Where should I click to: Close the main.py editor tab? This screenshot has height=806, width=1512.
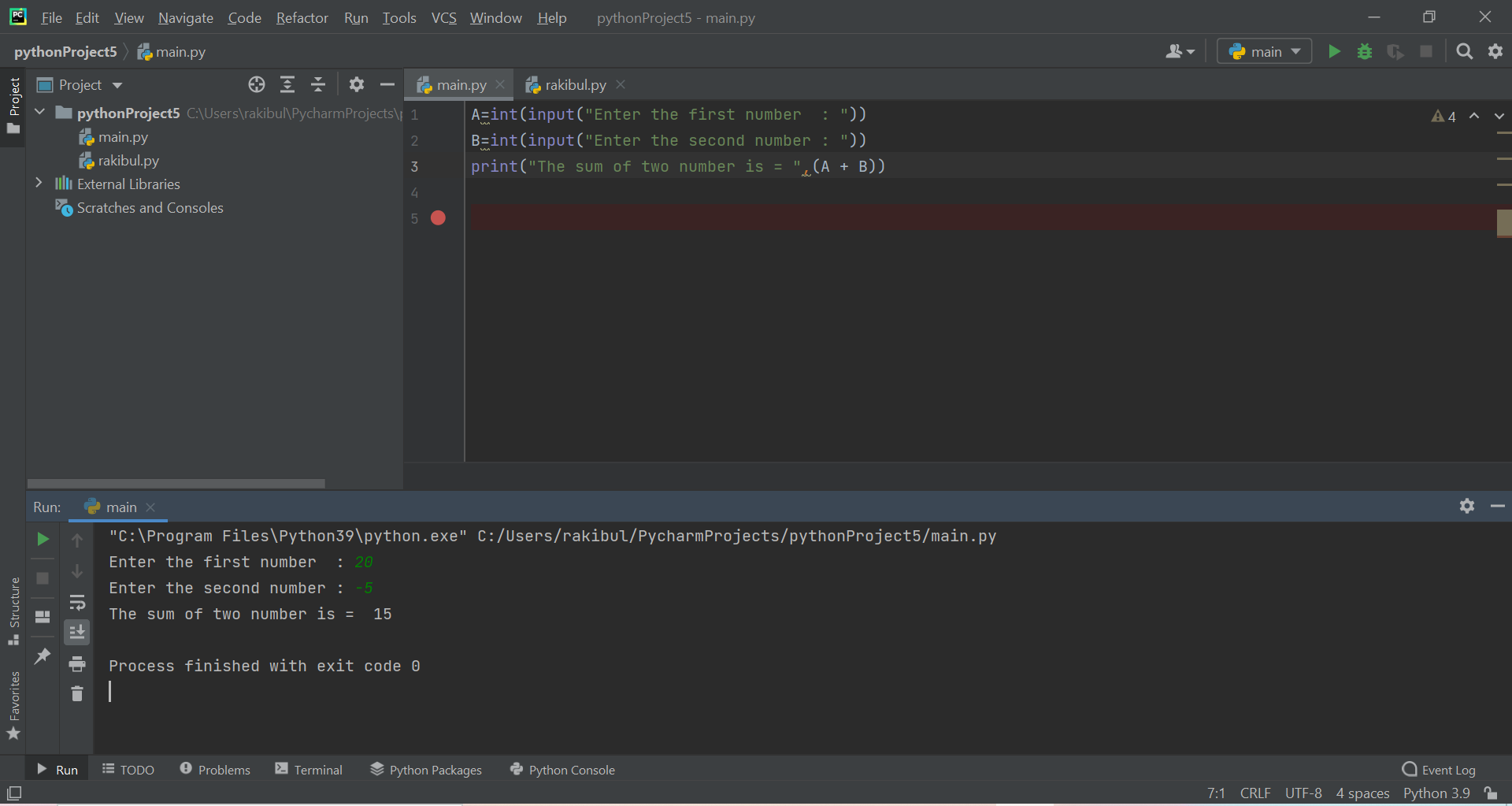[500, 84]
